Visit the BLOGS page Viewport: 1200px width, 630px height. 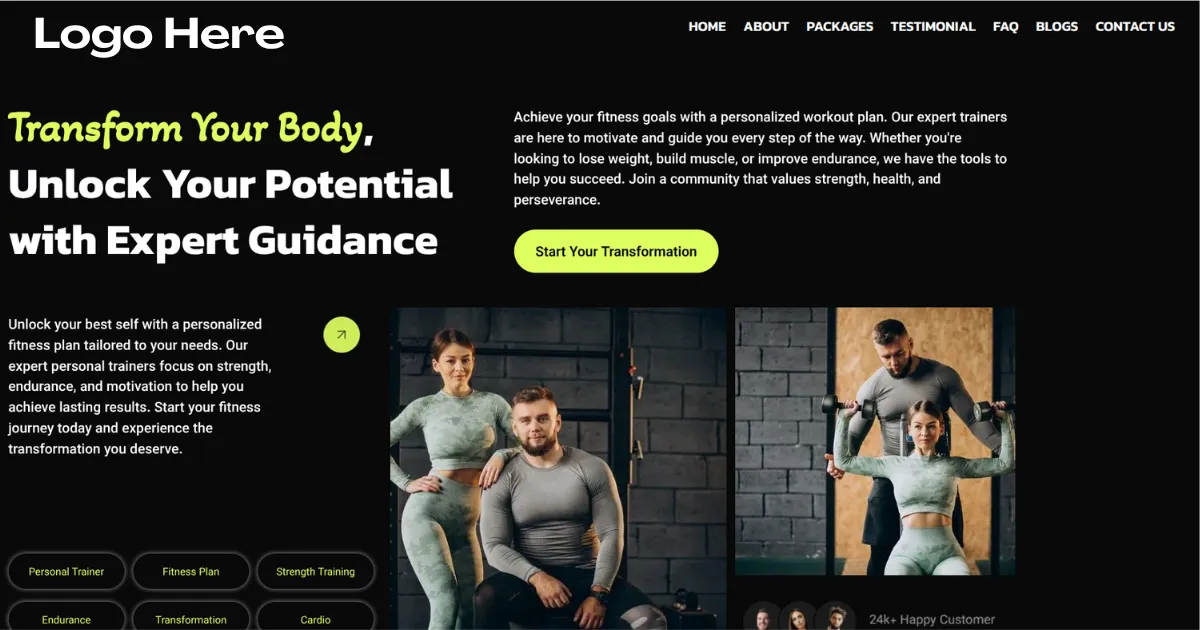tap(1057, 27)
